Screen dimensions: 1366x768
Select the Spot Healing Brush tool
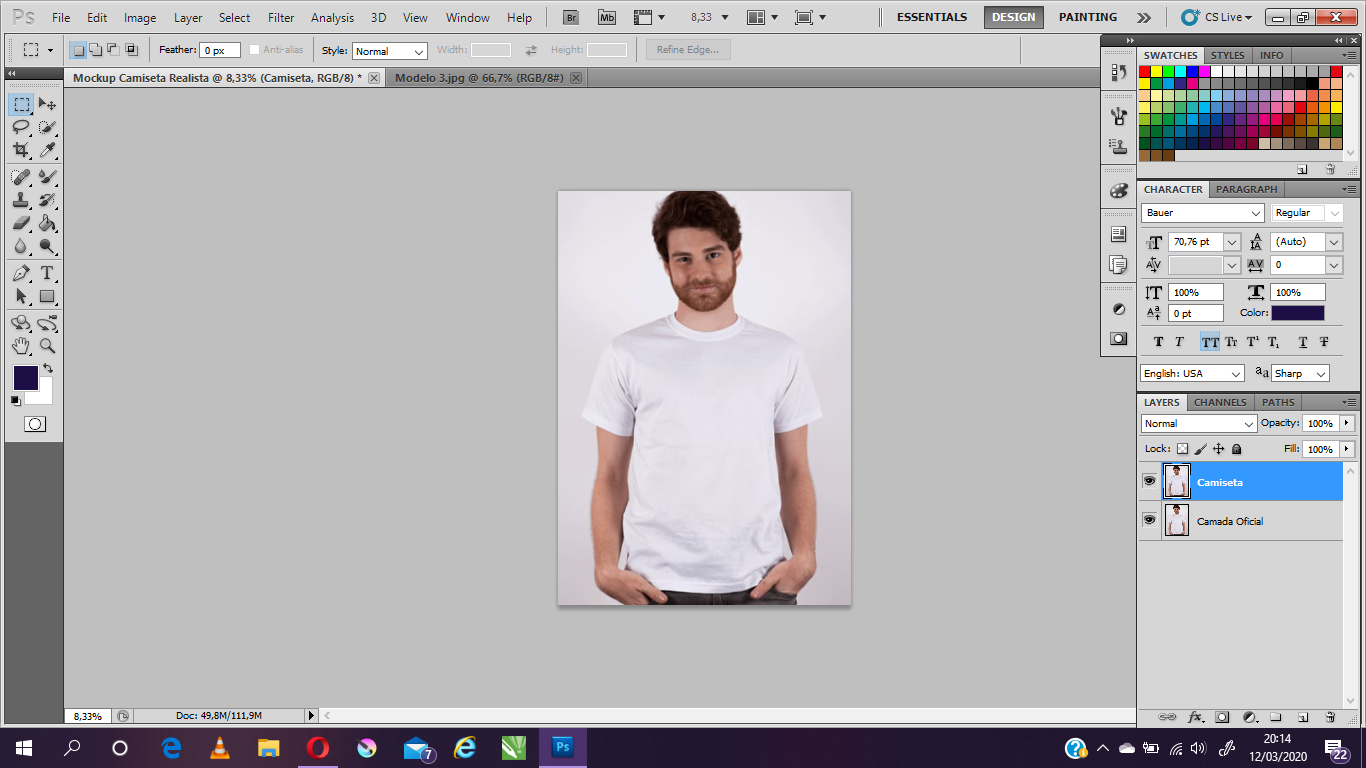(x=21, y=177)
